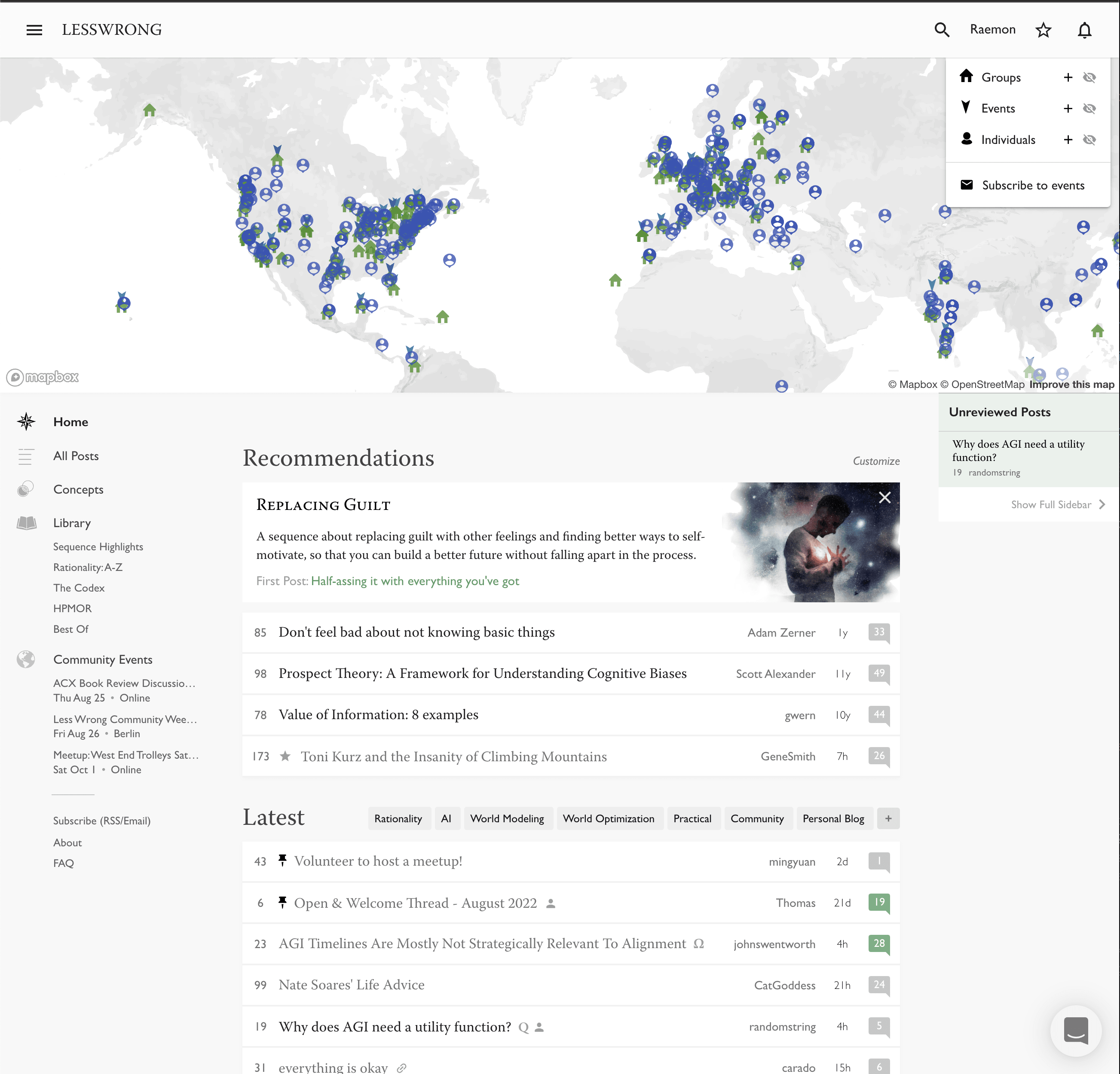Hide Groups markers on the map

(x=1090, y=77)
